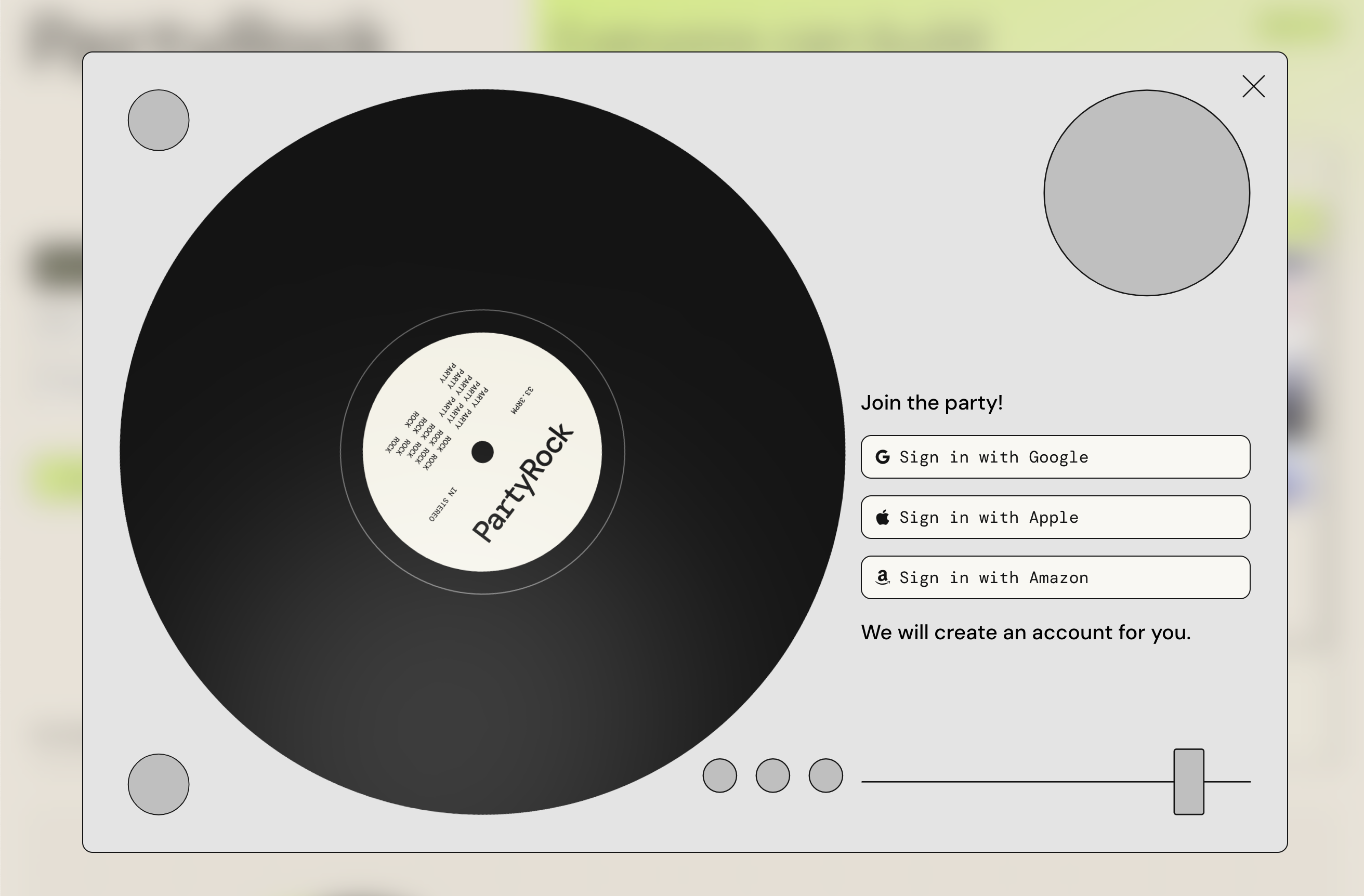Click the Google logo icon

pos(883,457)
